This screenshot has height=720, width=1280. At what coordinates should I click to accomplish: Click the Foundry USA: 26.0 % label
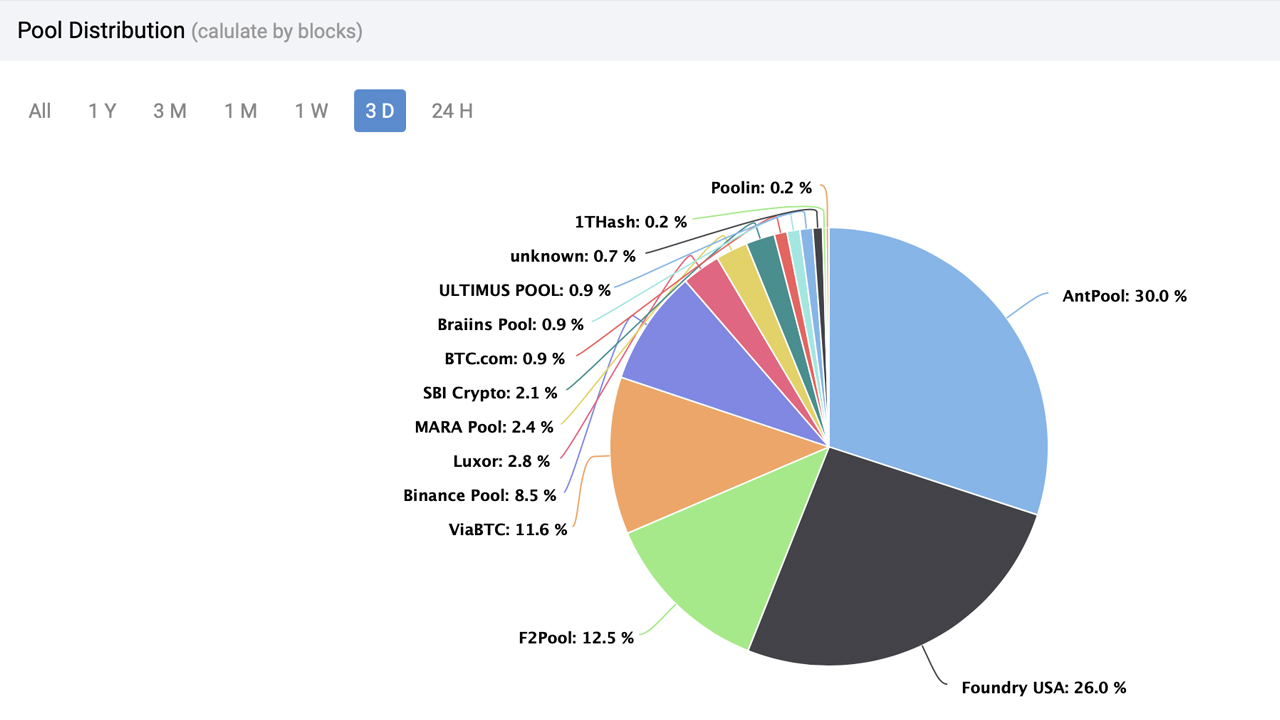click(x=1042, y=688)
